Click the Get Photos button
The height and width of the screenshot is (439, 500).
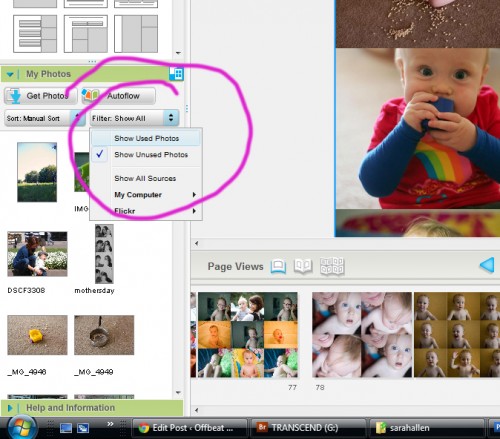click(x=40, y=96)
